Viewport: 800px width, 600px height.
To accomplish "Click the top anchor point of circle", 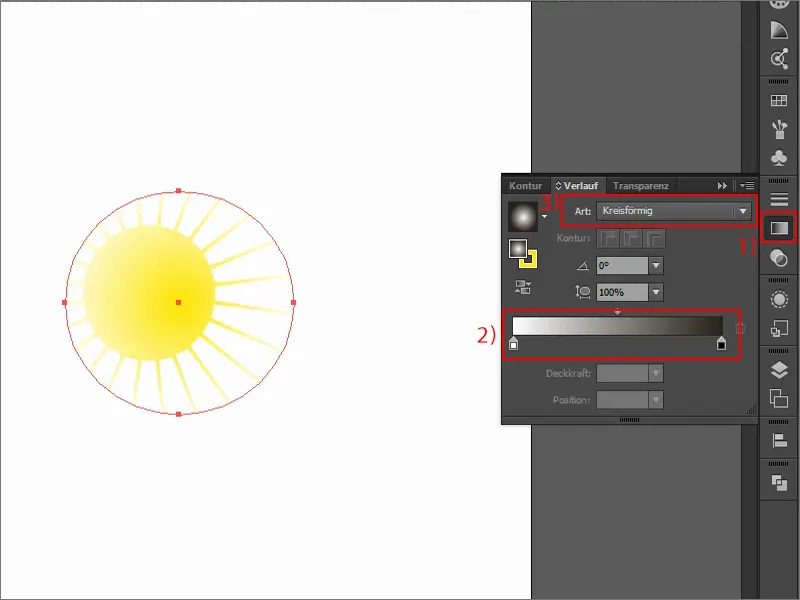I will (179, 191).
